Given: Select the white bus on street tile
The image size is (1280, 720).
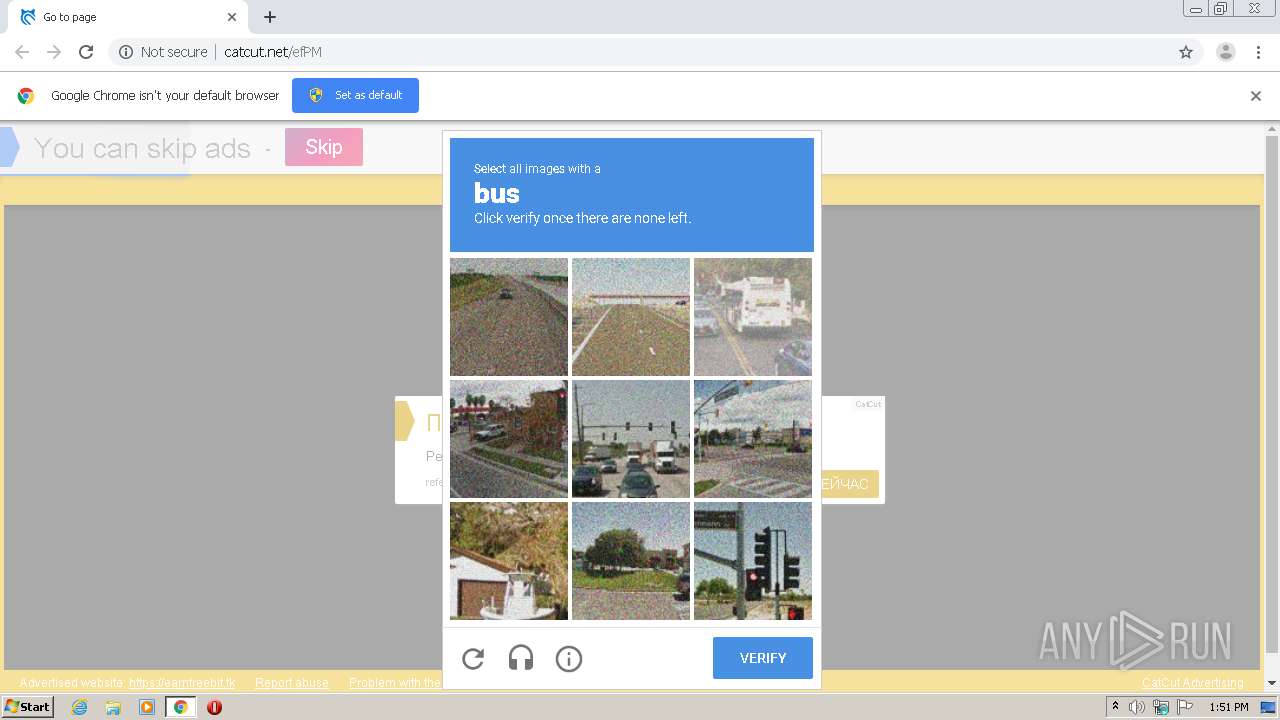Looking at the screenshot, I should (x=753, y=317).
